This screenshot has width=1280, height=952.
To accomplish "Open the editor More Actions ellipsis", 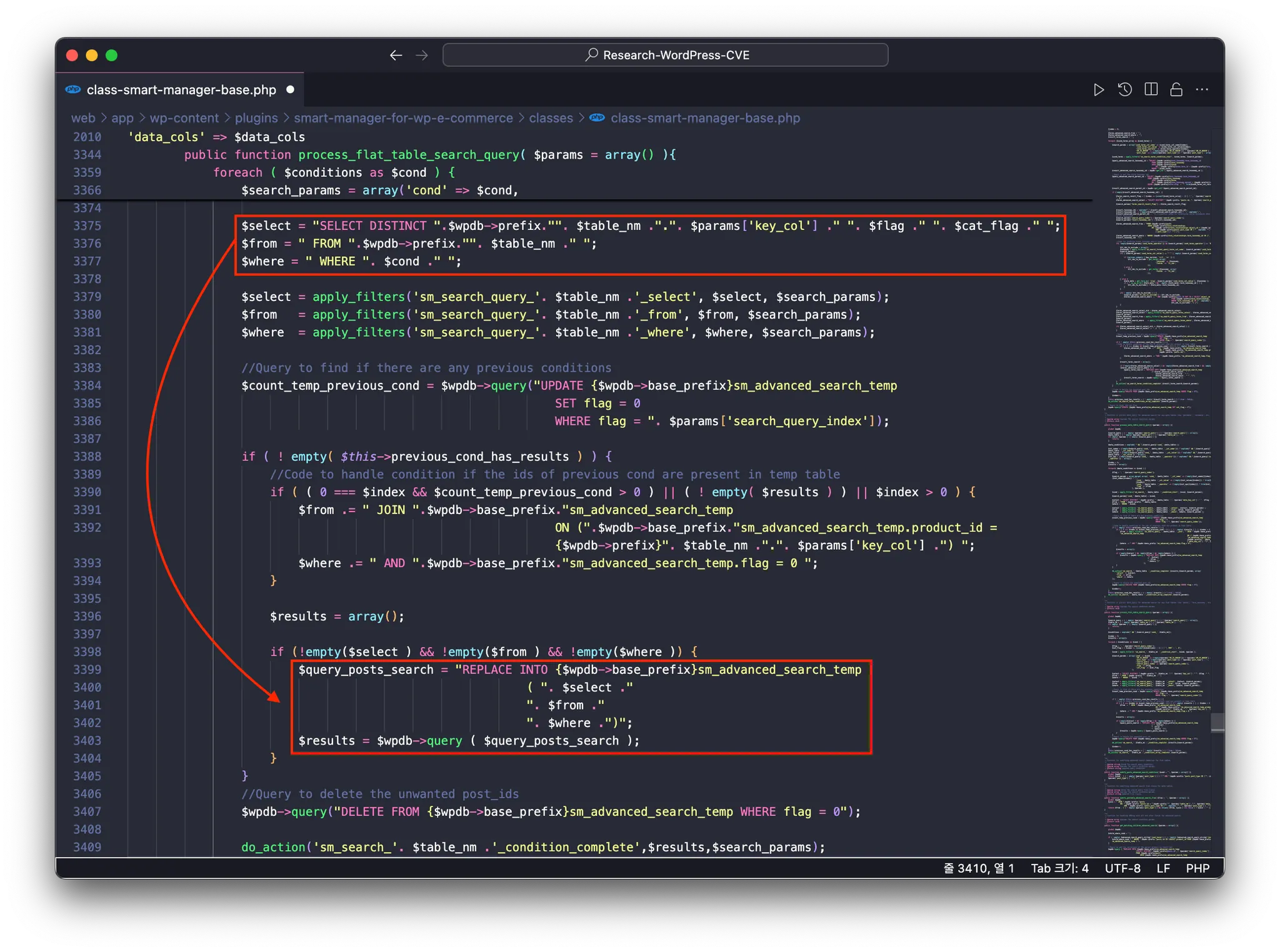I will tap(1202, 90).
